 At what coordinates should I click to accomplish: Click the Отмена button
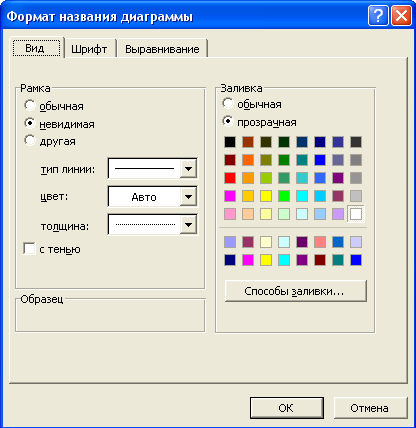click(x=370, y=408)
